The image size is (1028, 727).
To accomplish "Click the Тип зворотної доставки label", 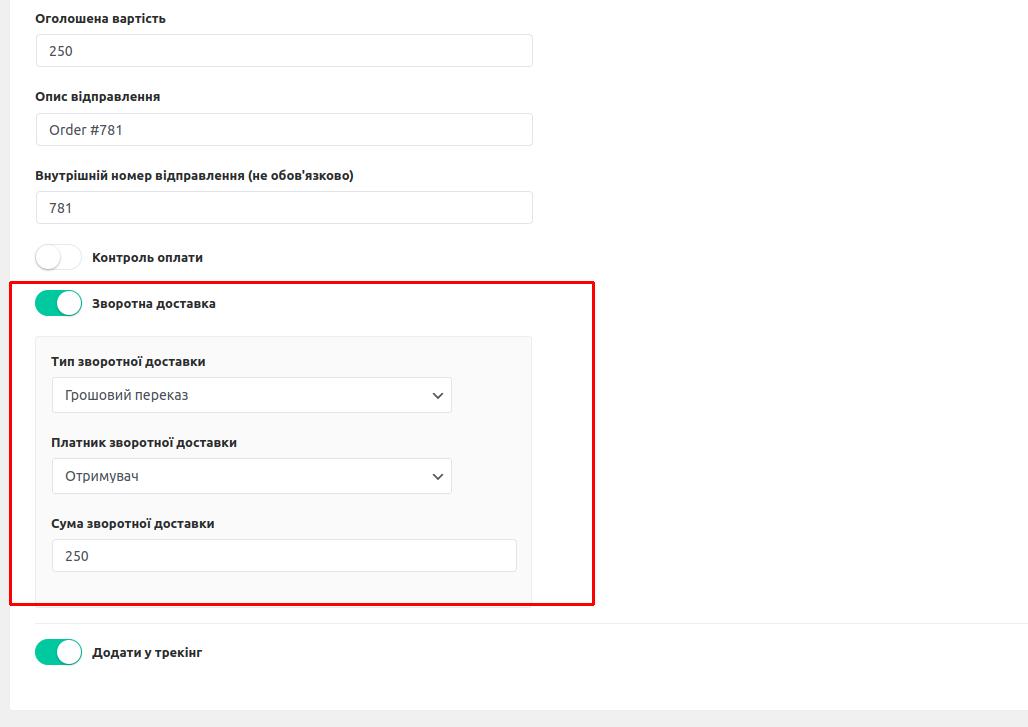I will tap(128, 362).
